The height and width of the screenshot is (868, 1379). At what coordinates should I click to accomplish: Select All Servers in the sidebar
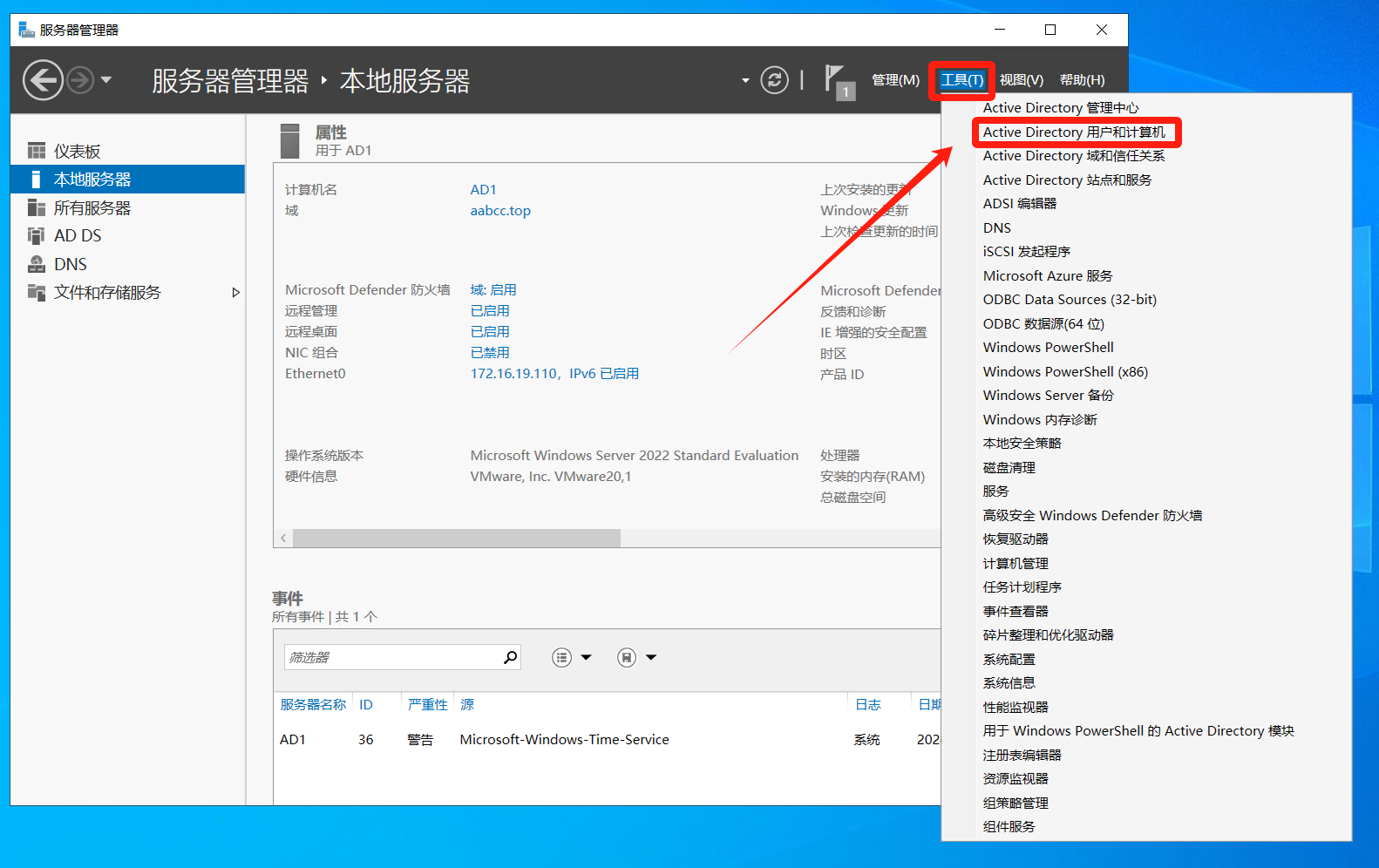pos(92,208)
